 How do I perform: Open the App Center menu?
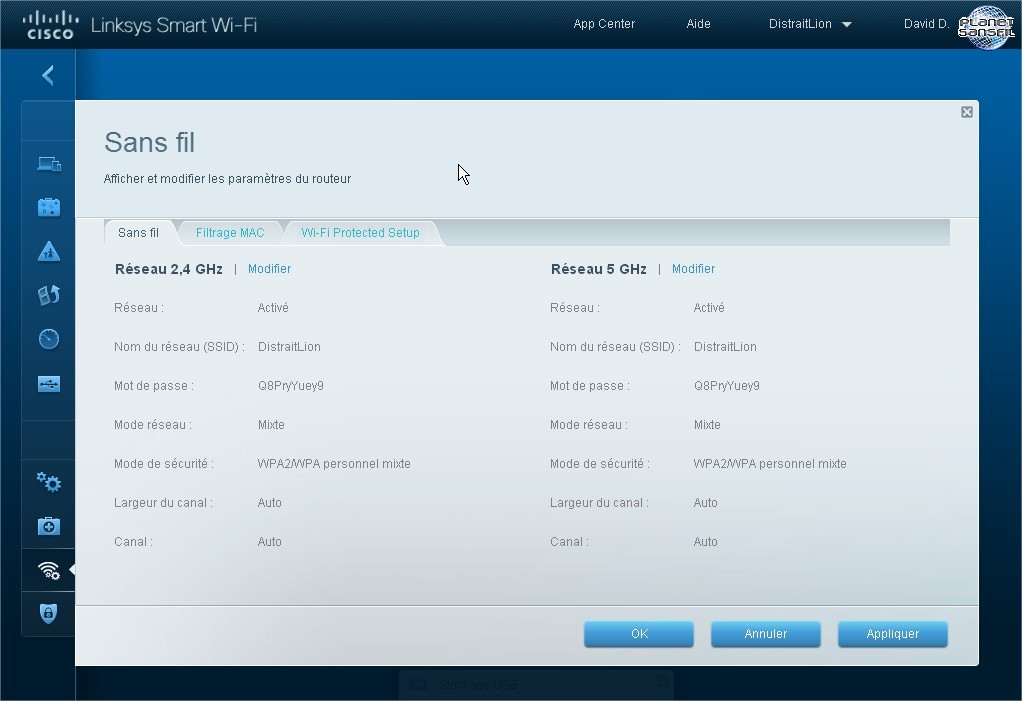(604, 23)
